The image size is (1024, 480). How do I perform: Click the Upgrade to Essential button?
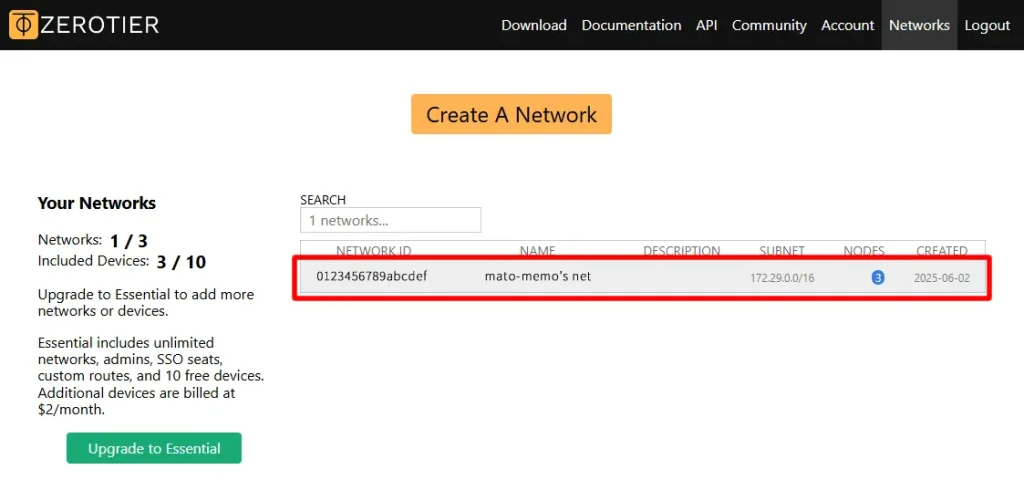tap(154, 449)
